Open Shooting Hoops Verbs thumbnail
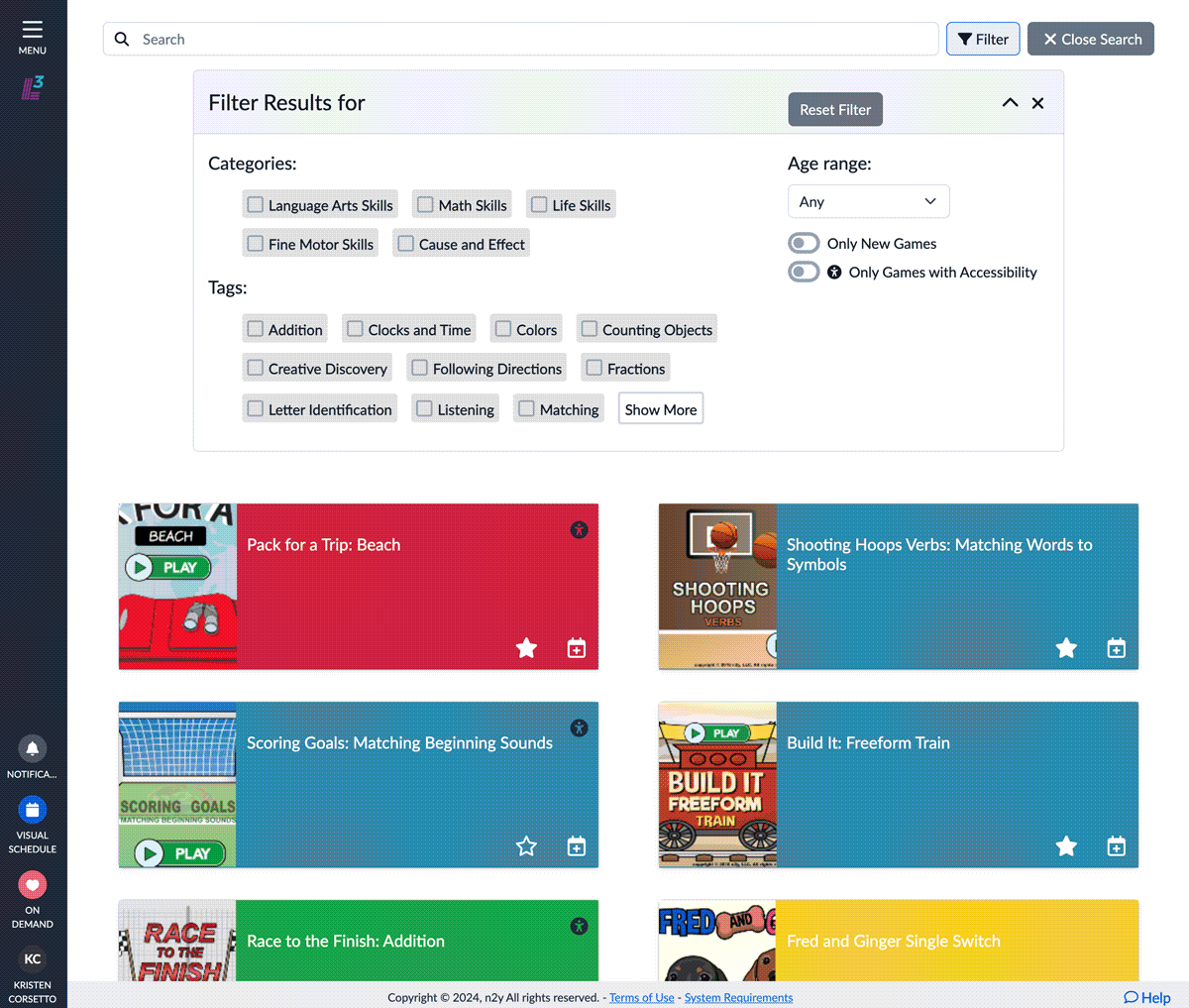Screen dimensions: 1189x1008 pyautogui.click(x=717, y=587)
